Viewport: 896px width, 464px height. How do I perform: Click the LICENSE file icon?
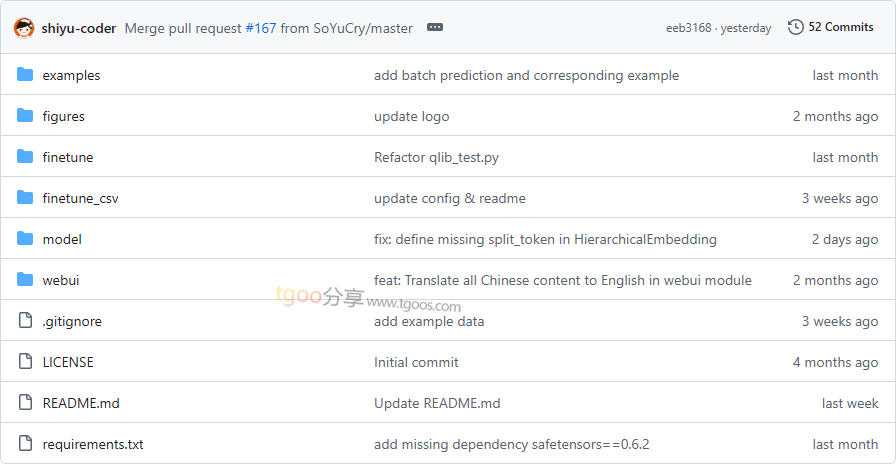(25, 362)
